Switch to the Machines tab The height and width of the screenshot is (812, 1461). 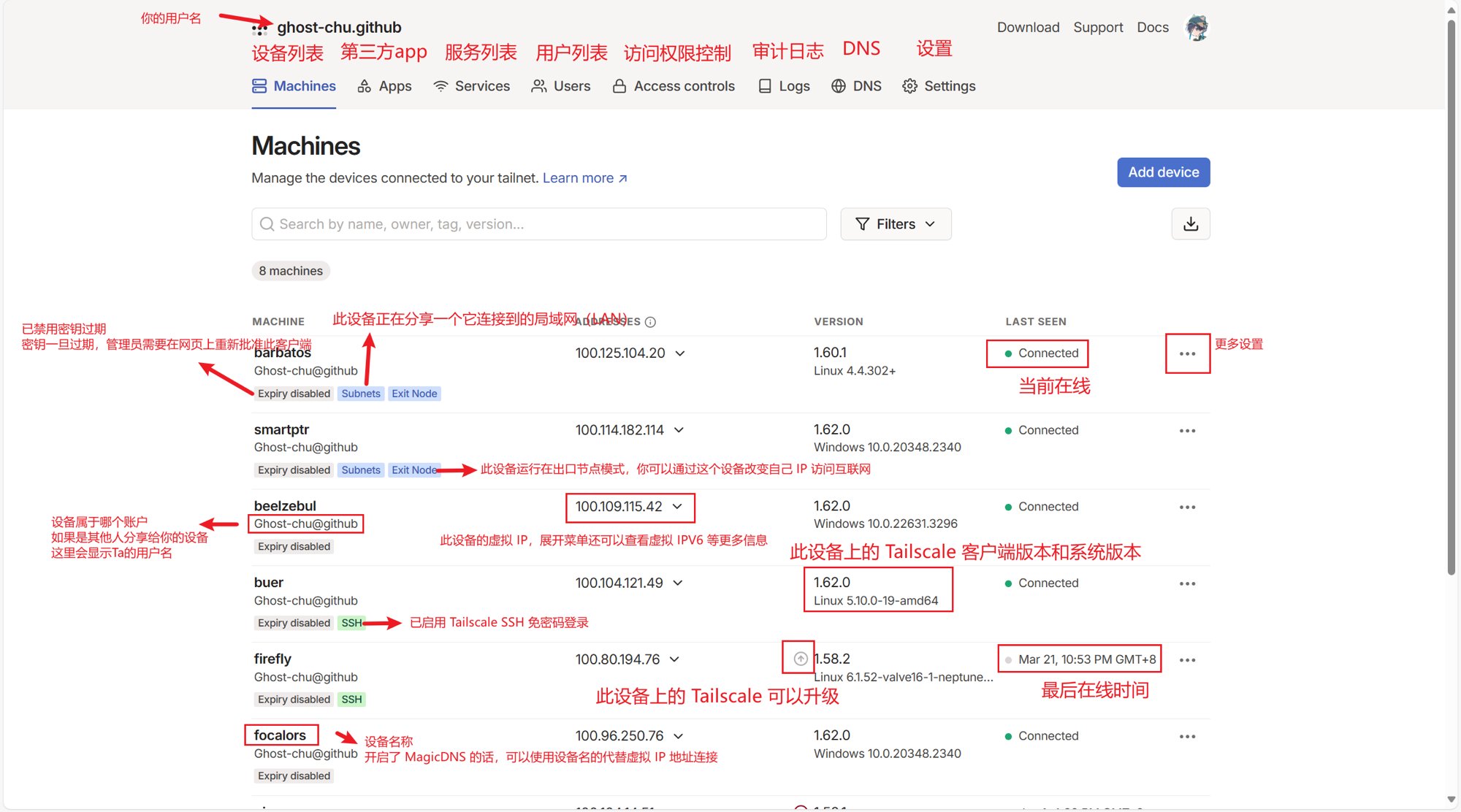click(294, 86)
